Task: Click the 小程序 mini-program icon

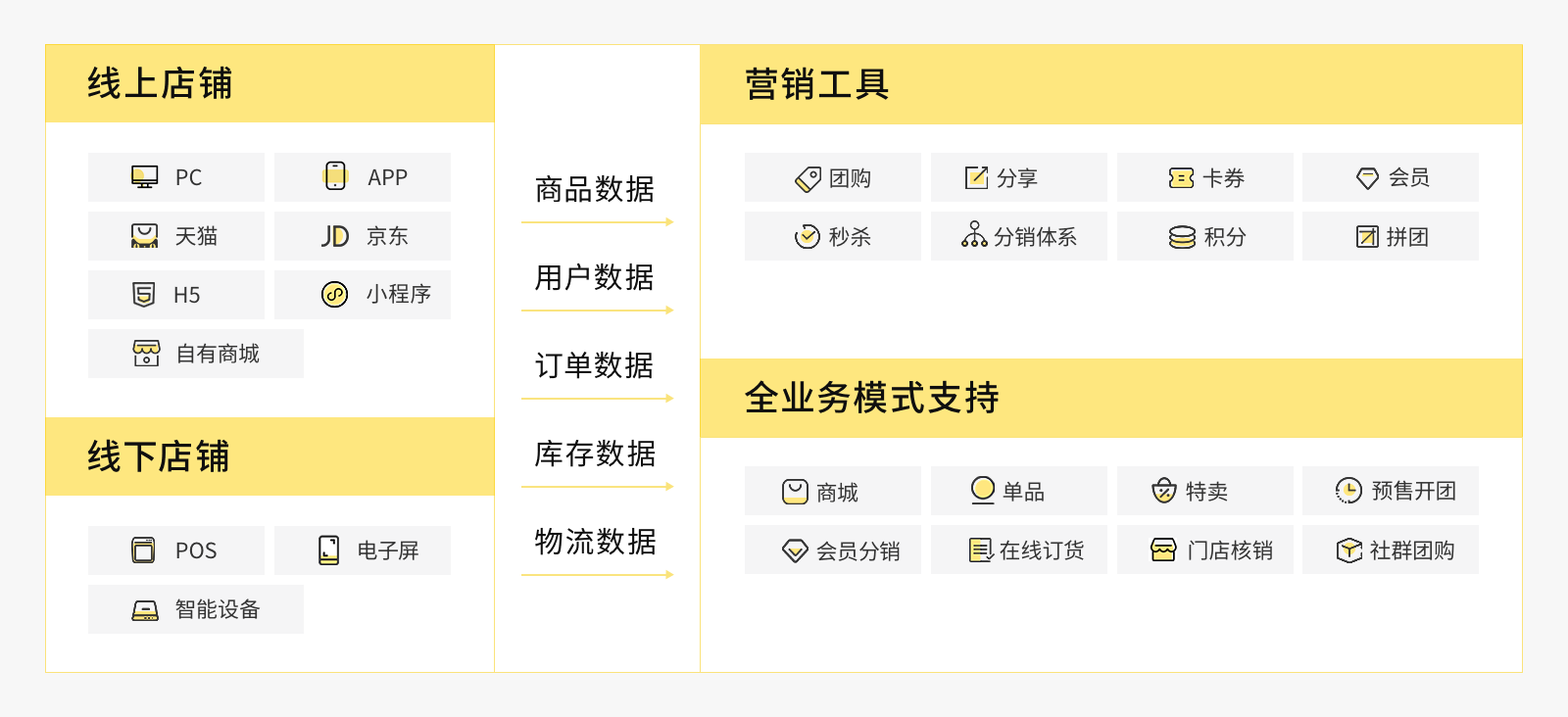Action: pos(335,294)
